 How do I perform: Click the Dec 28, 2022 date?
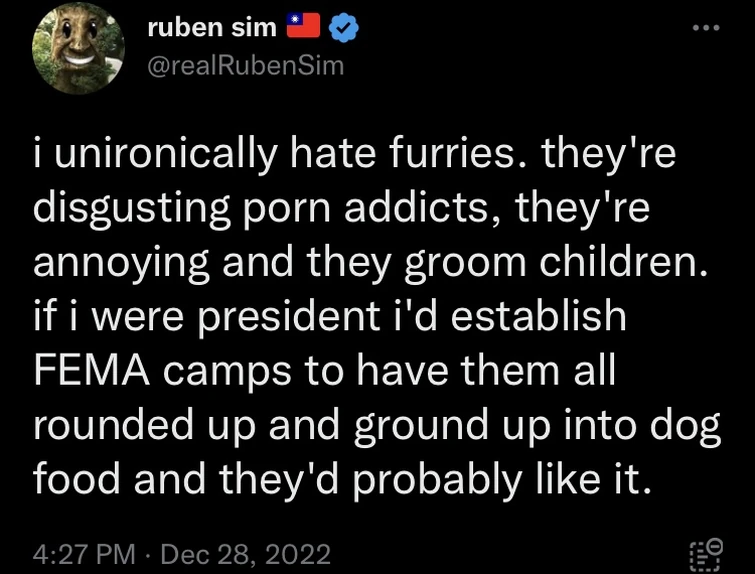(x=246, y=554)
